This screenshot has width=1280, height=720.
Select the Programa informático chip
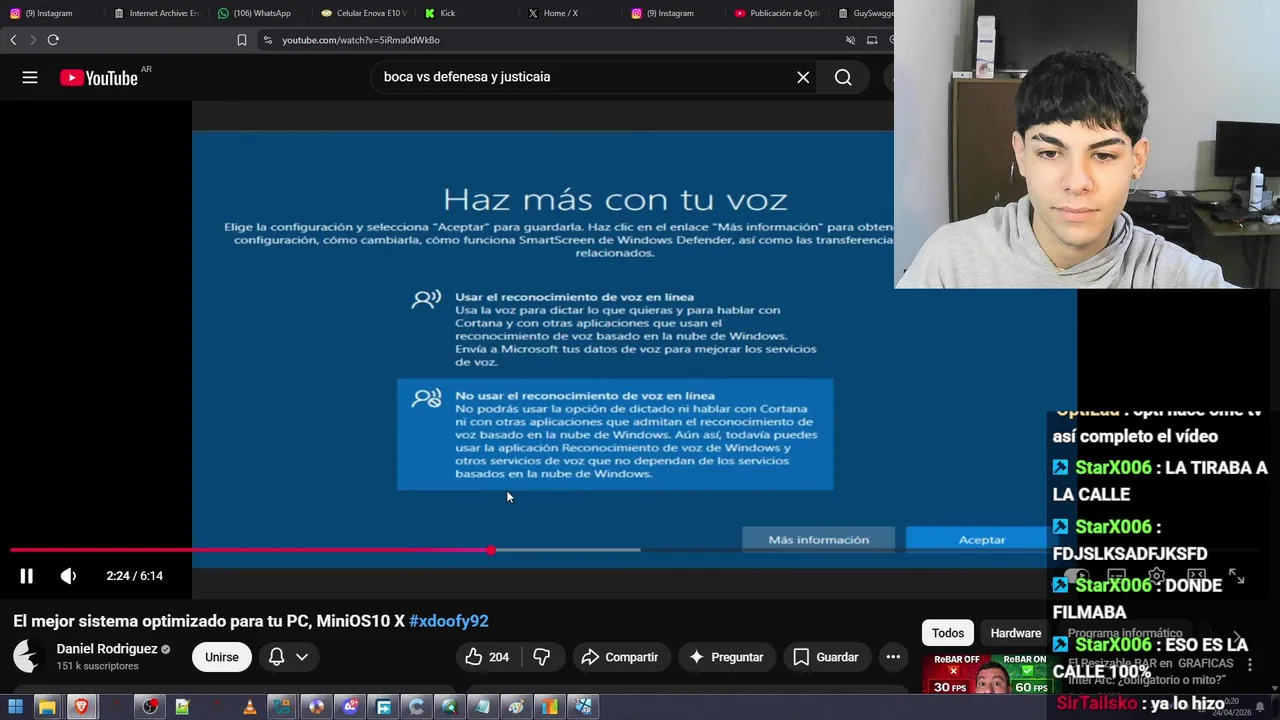[x=1125, y=633]
